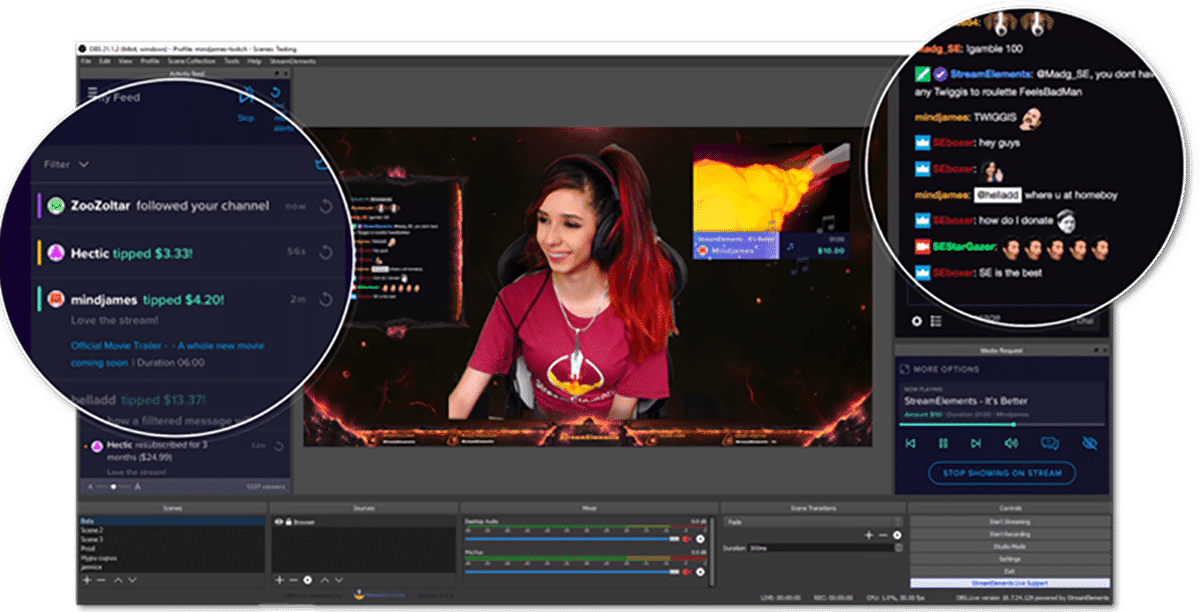Click the Exit button in Controls

tap(1011, 571)
